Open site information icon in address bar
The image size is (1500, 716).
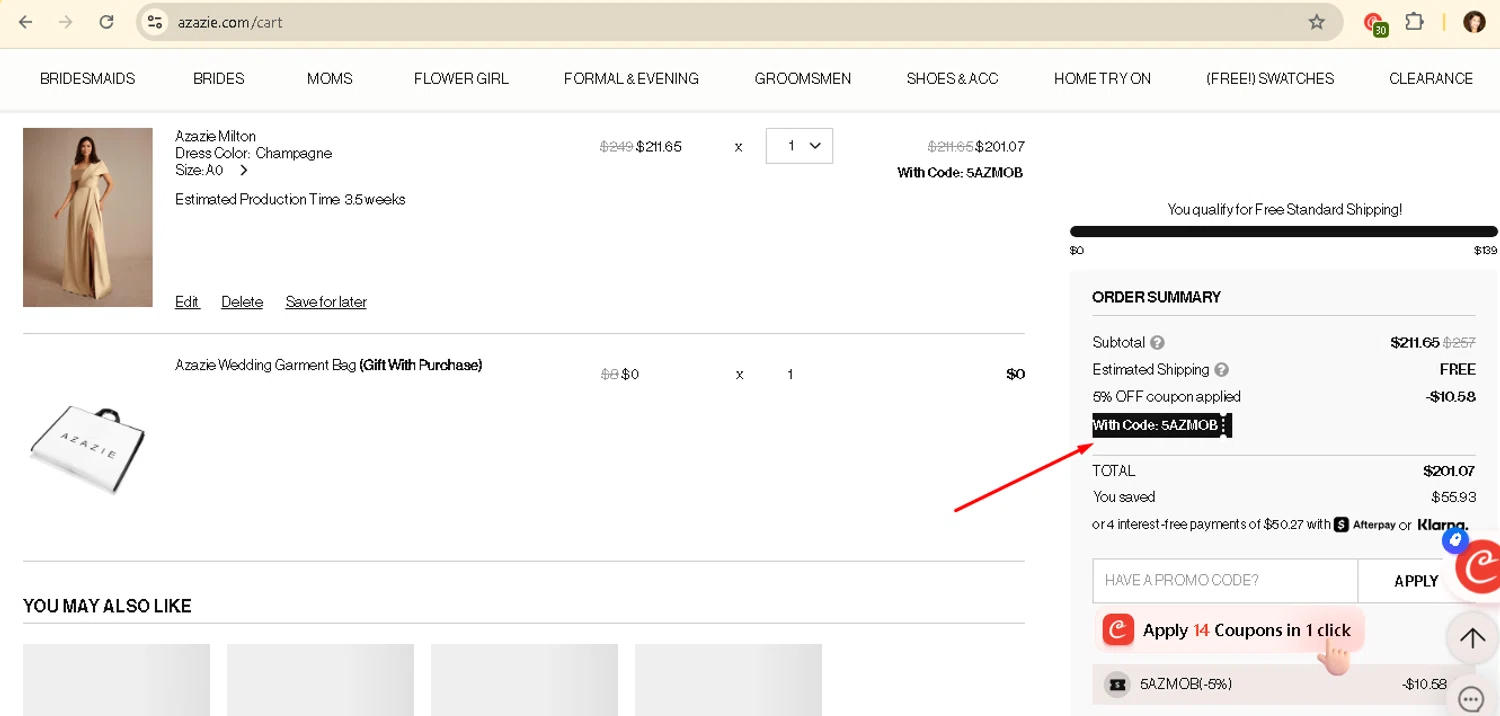[x=154, y=22]
